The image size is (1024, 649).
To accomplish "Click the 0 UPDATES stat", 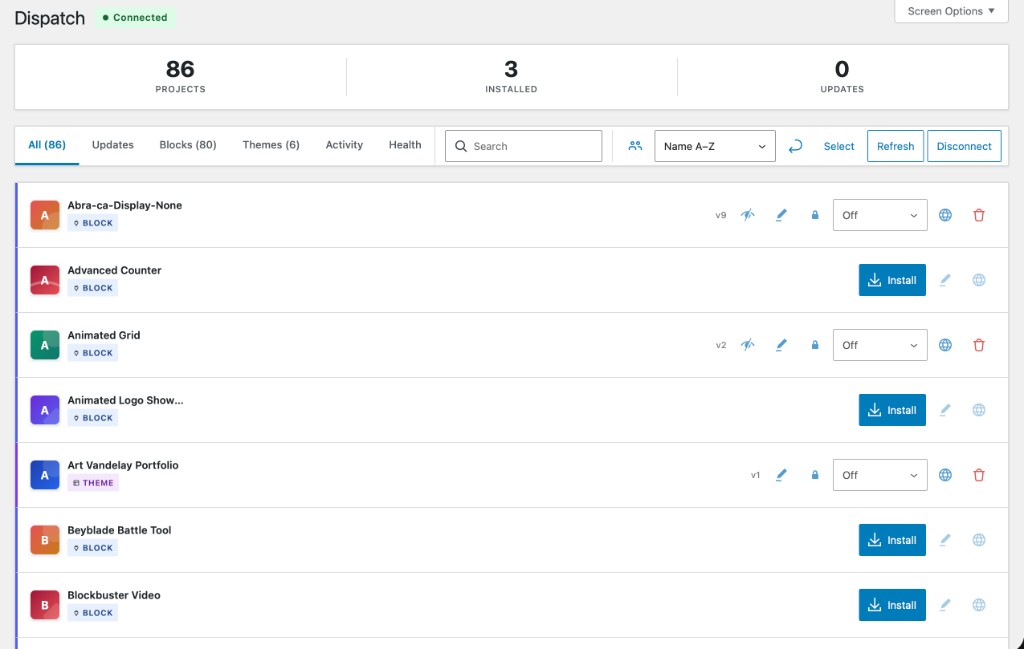I will (x=842, y=76).
